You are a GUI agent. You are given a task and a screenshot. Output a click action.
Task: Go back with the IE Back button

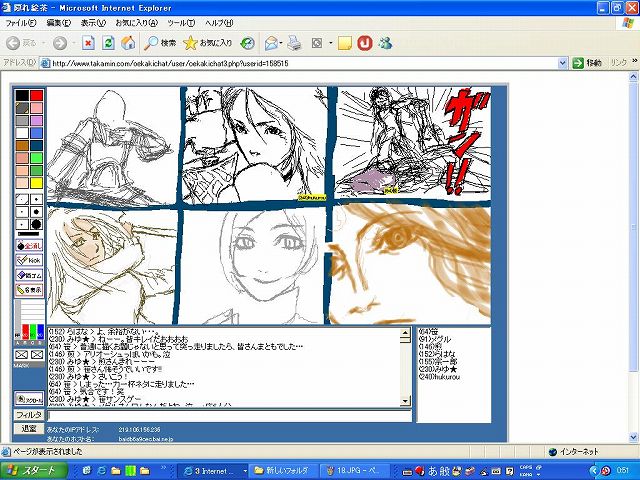pos(22,43)
